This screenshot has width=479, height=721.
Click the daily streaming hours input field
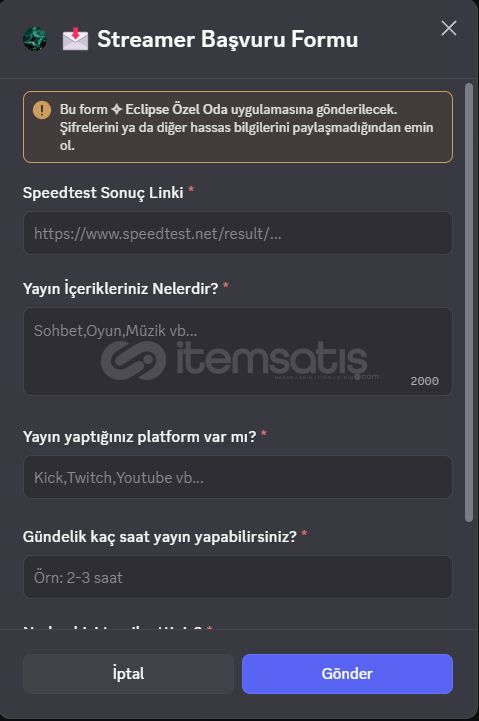point(238,577)
